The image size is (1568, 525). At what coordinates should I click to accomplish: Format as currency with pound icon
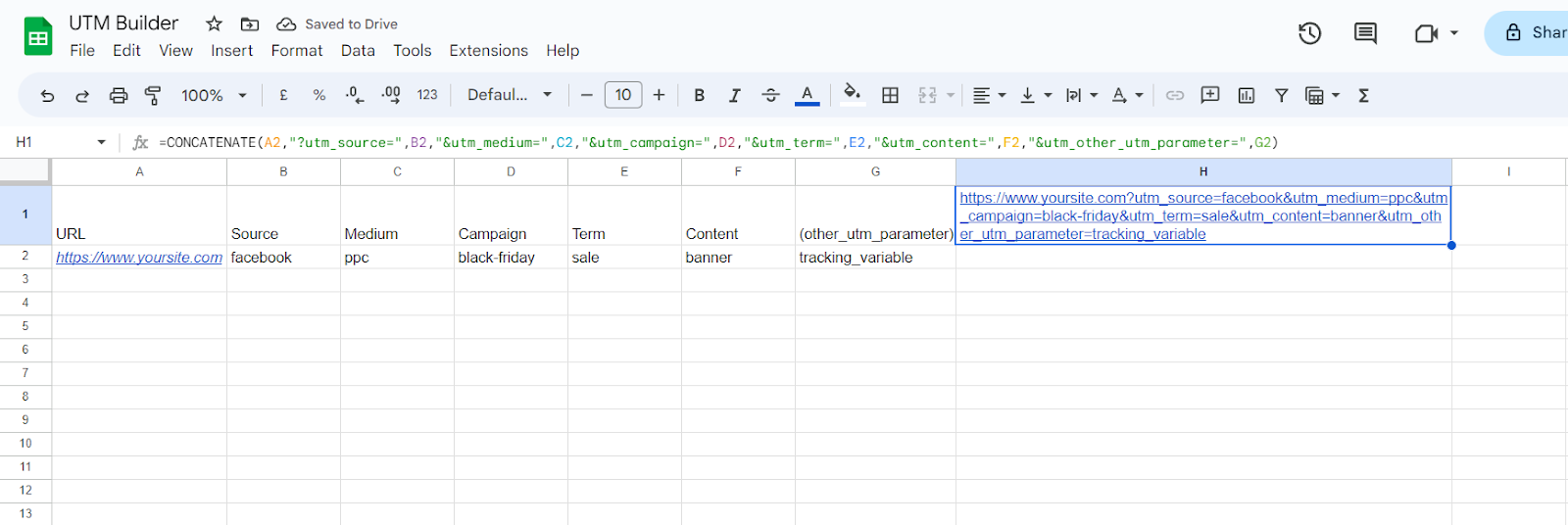click(283, 95)
